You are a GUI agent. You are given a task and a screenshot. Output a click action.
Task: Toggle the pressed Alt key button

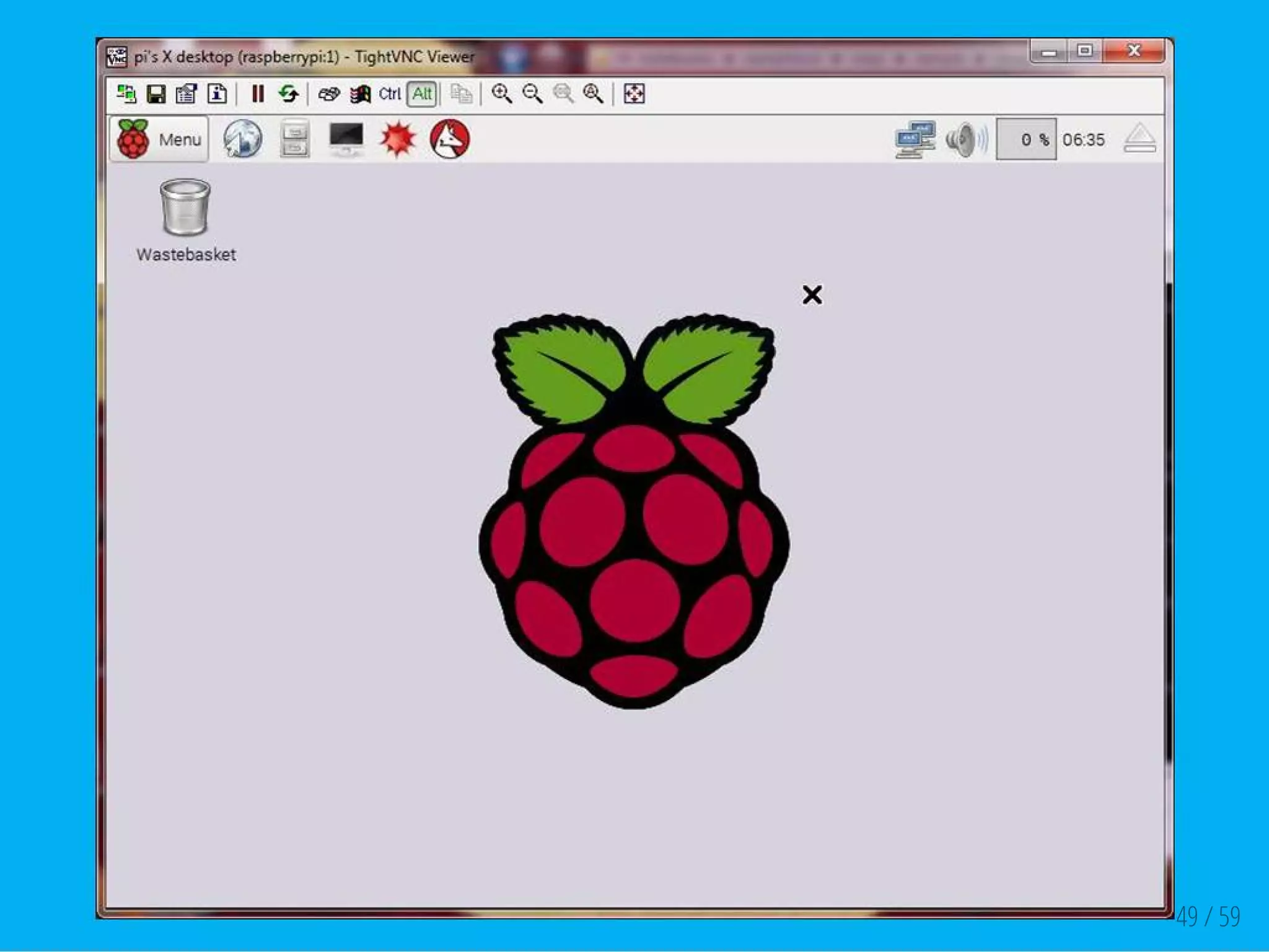(422, 94)
